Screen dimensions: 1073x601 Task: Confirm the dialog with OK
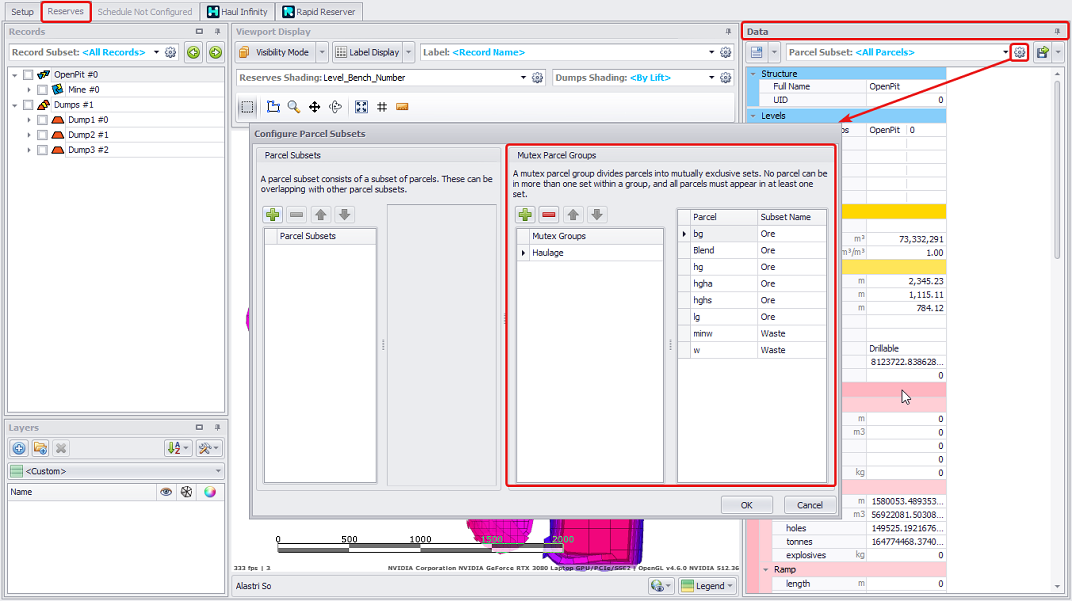(746, 505)
